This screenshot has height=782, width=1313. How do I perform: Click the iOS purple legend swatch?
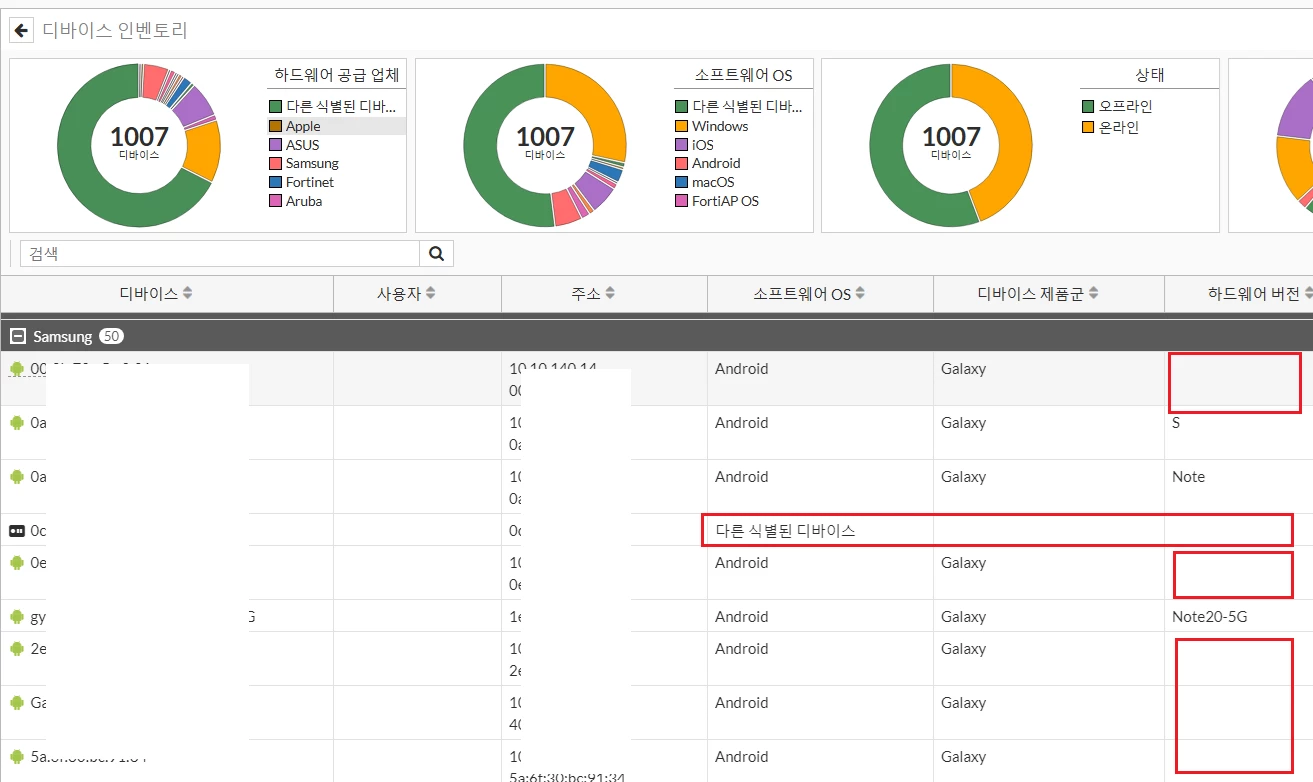point(681,145)
